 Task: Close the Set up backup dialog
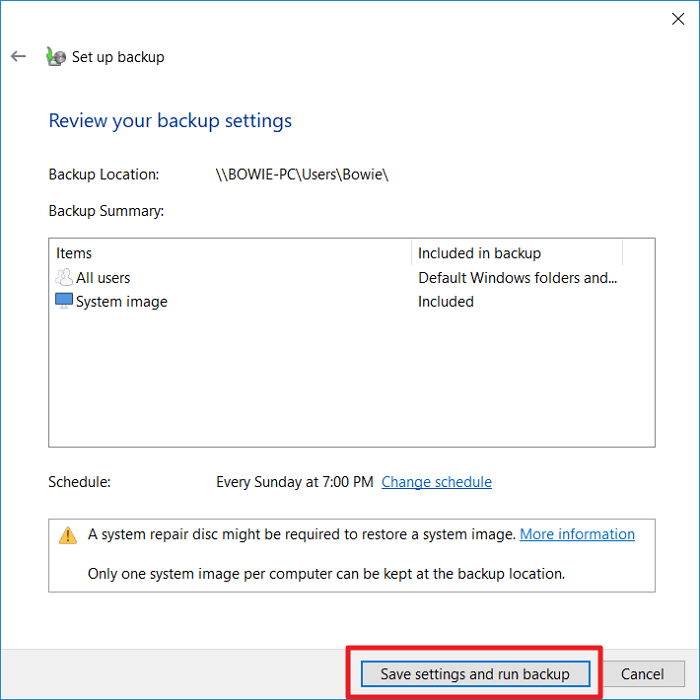pos(678,19)
